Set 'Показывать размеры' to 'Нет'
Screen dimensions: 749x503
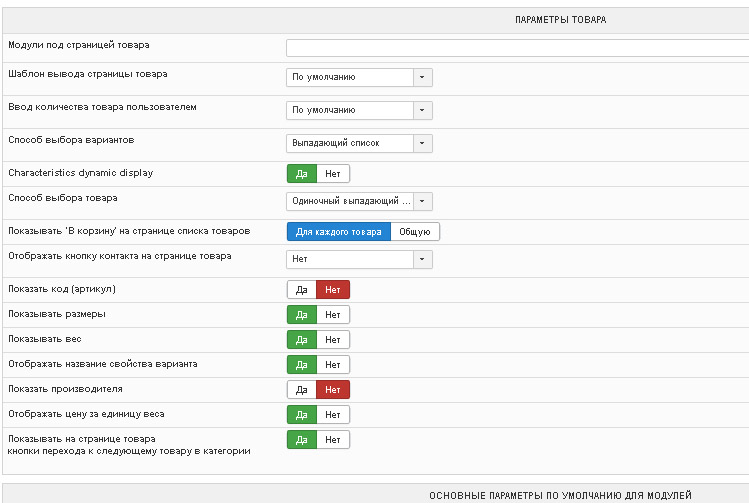333,315
